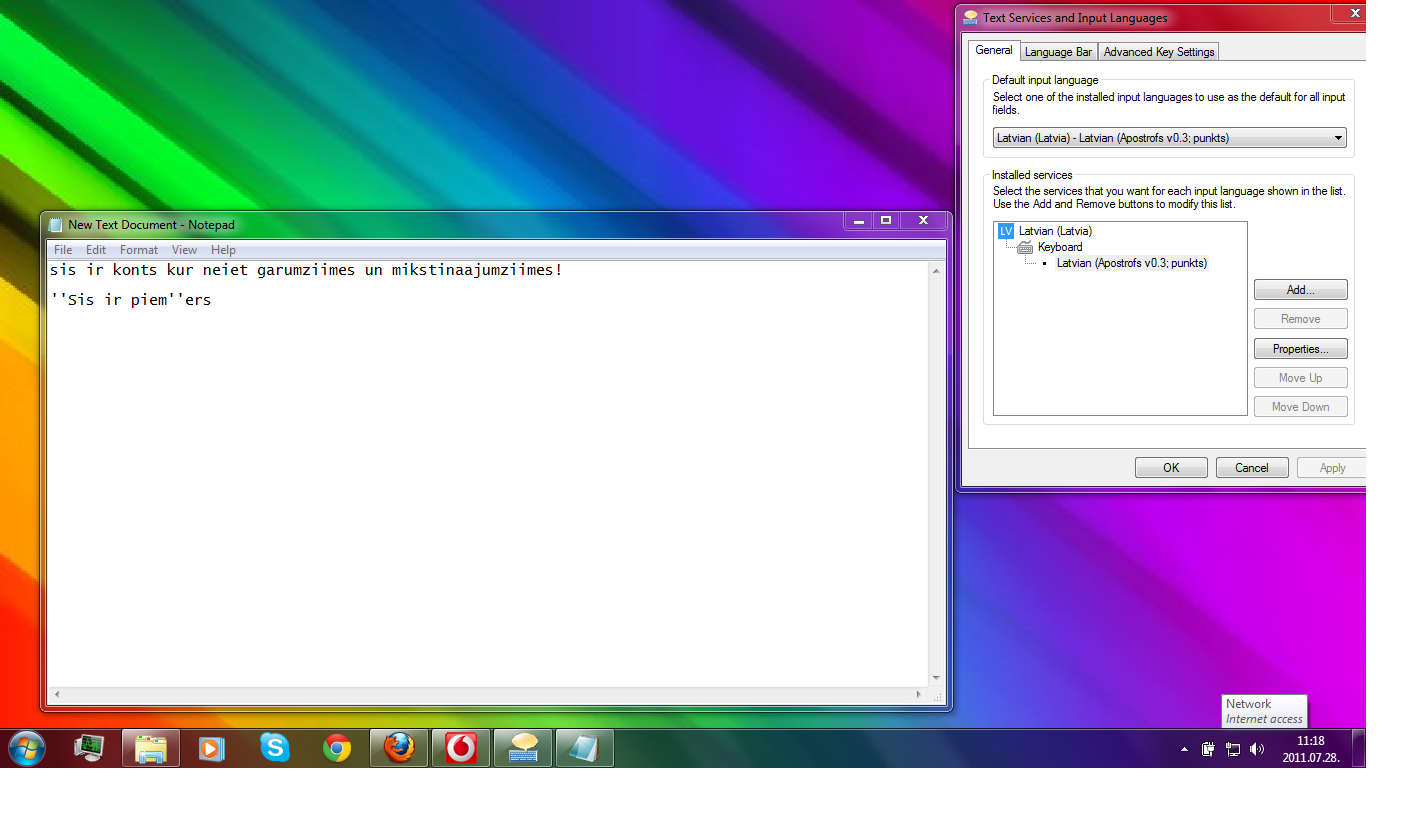Switch to the General tab
The height and width of the screenshot is (819, 1413).
click(x=994, y=50)
